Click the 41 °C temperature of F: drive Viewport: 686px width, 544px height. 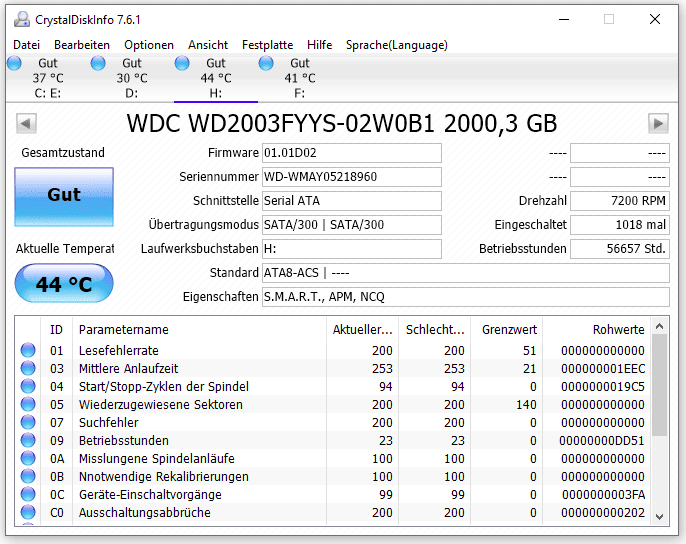300,78
